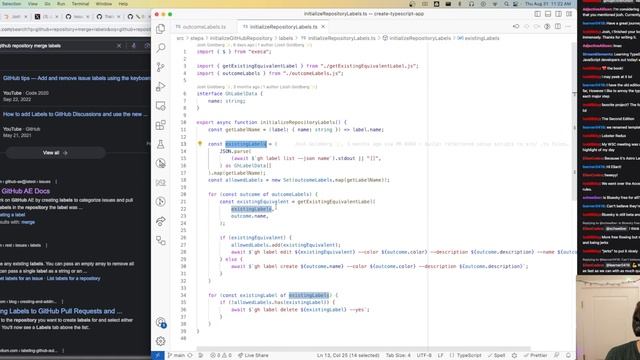Screen dimensions: 640x360
Task: Click the remote window indicator in status bar
Action: tap(158, 356)
